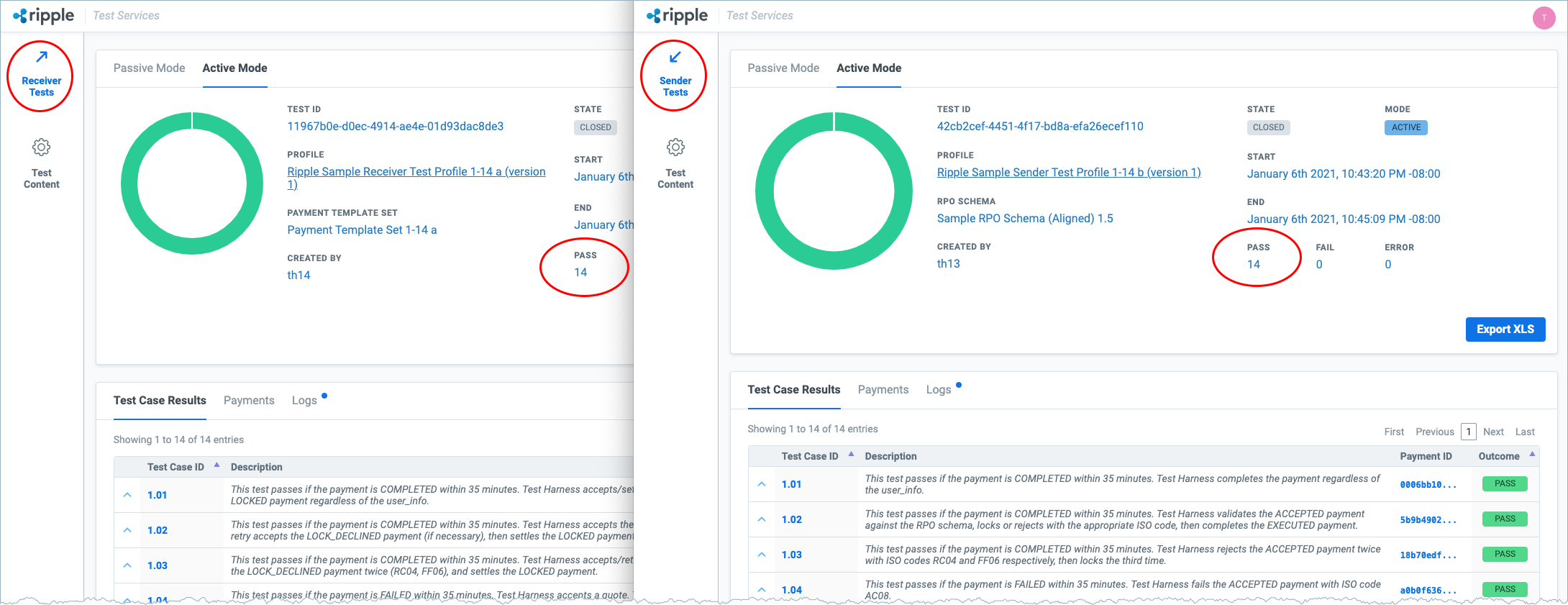Click the end time January 6th 2021, 10:45:09 PM
Viewport: 1568px width, 605px height.
tap(1344, 219)
